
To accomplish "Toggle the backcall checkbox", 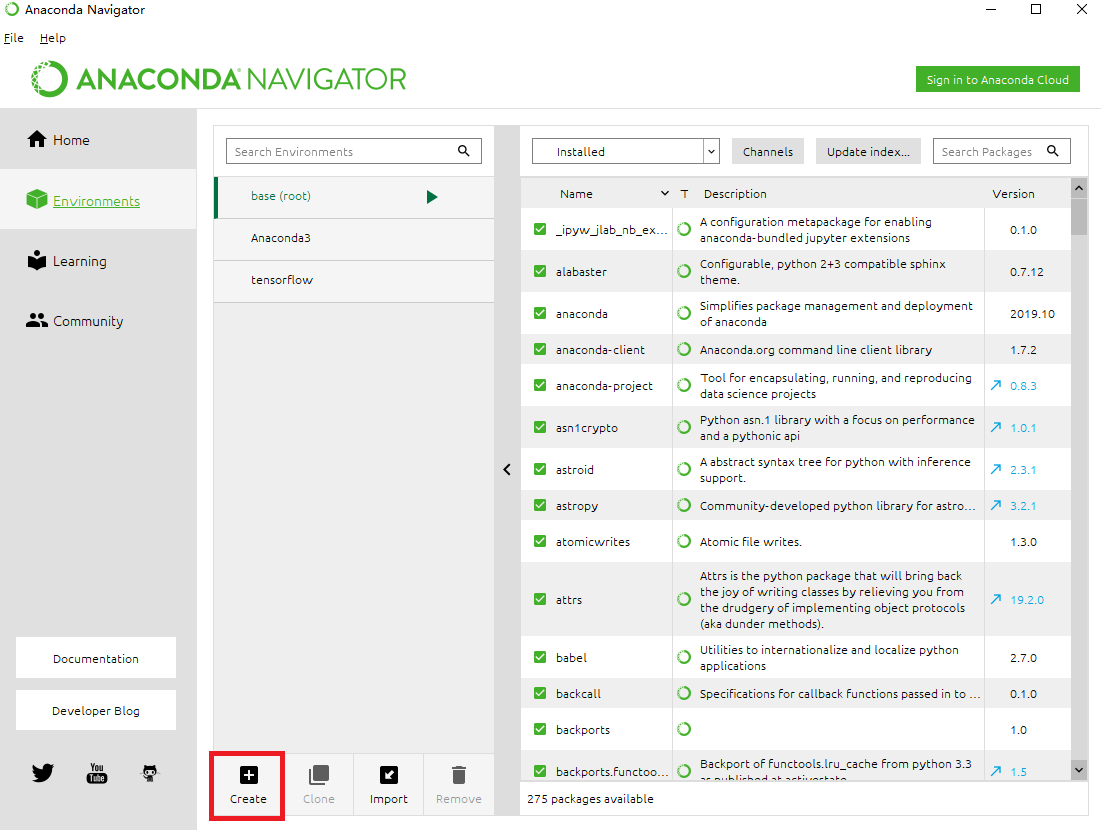I will [x=540, y=693].
